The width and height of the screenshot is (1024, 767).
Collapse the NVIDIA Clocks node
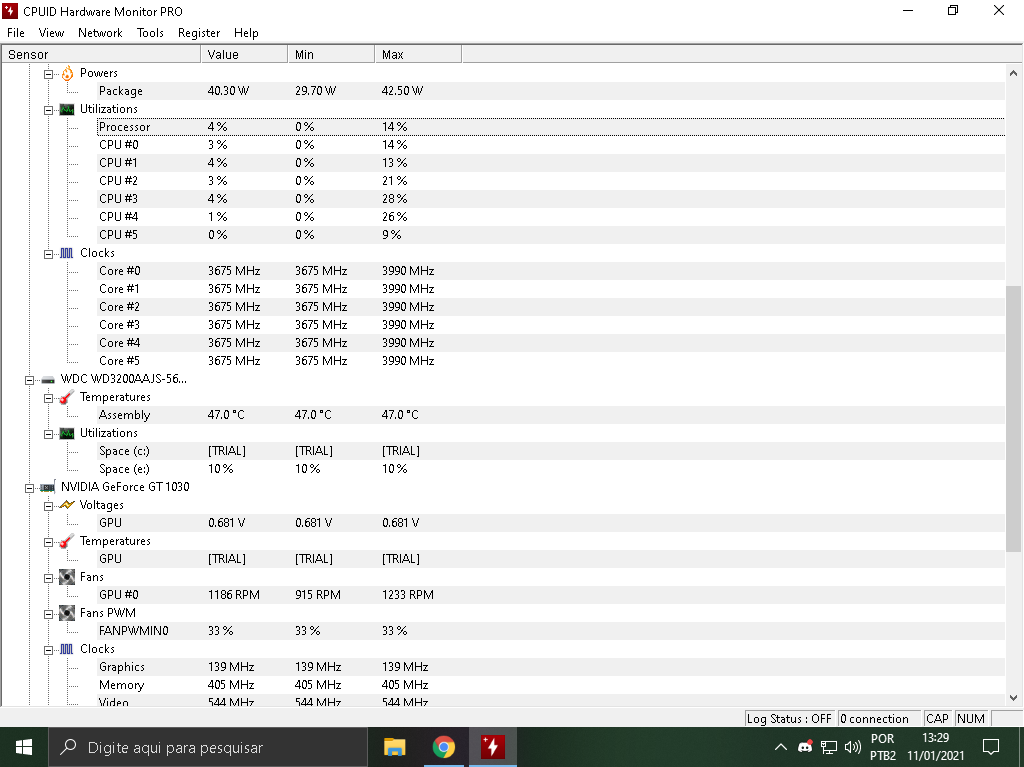coord(48,649)
